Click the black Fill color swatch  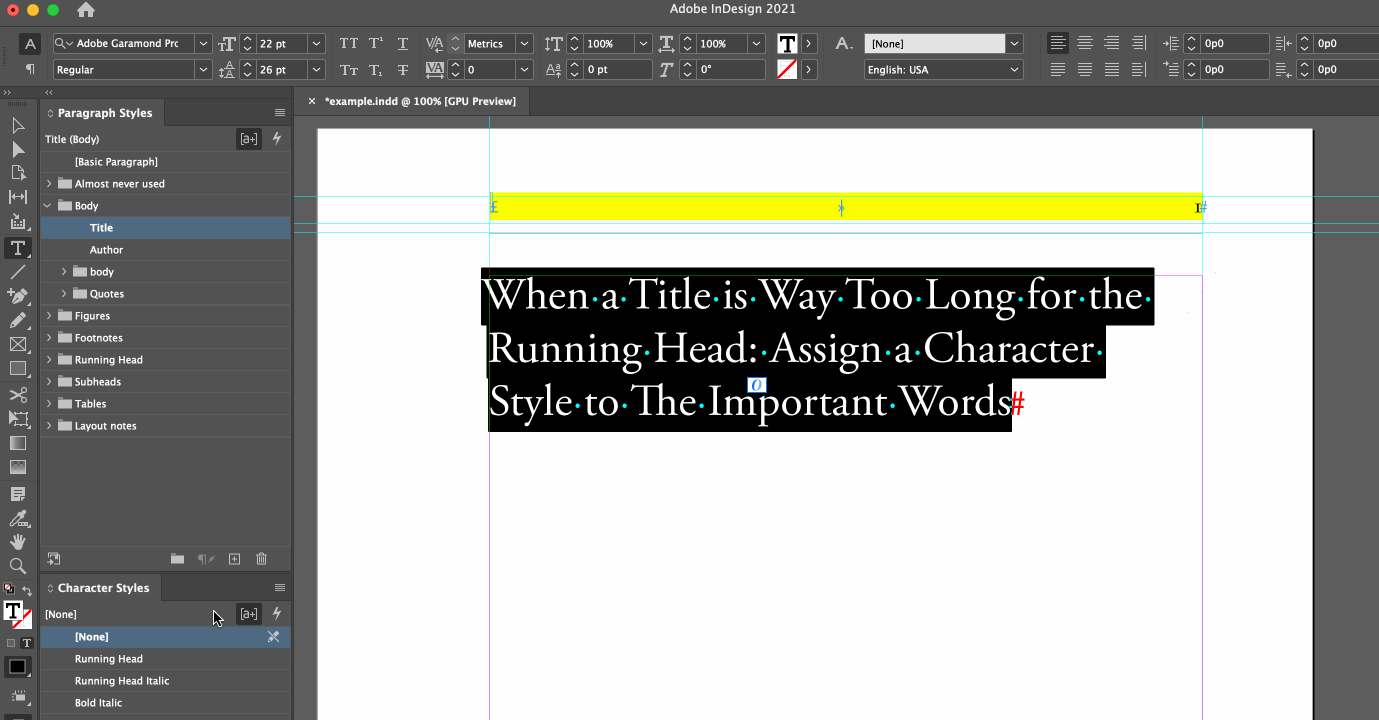pyautogui.click(x=16, y=666)
